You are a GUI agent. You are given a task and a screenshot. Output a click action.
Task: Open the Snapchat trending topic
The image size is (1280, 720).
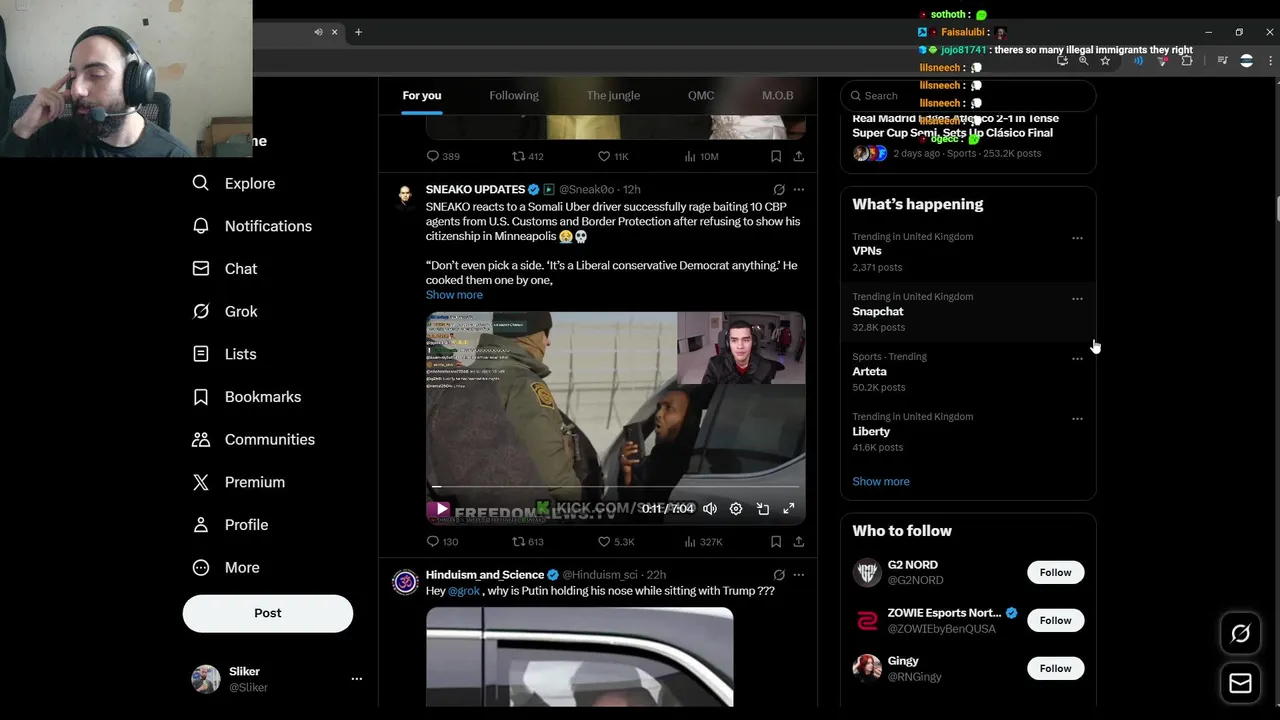(x=968, y=312)
